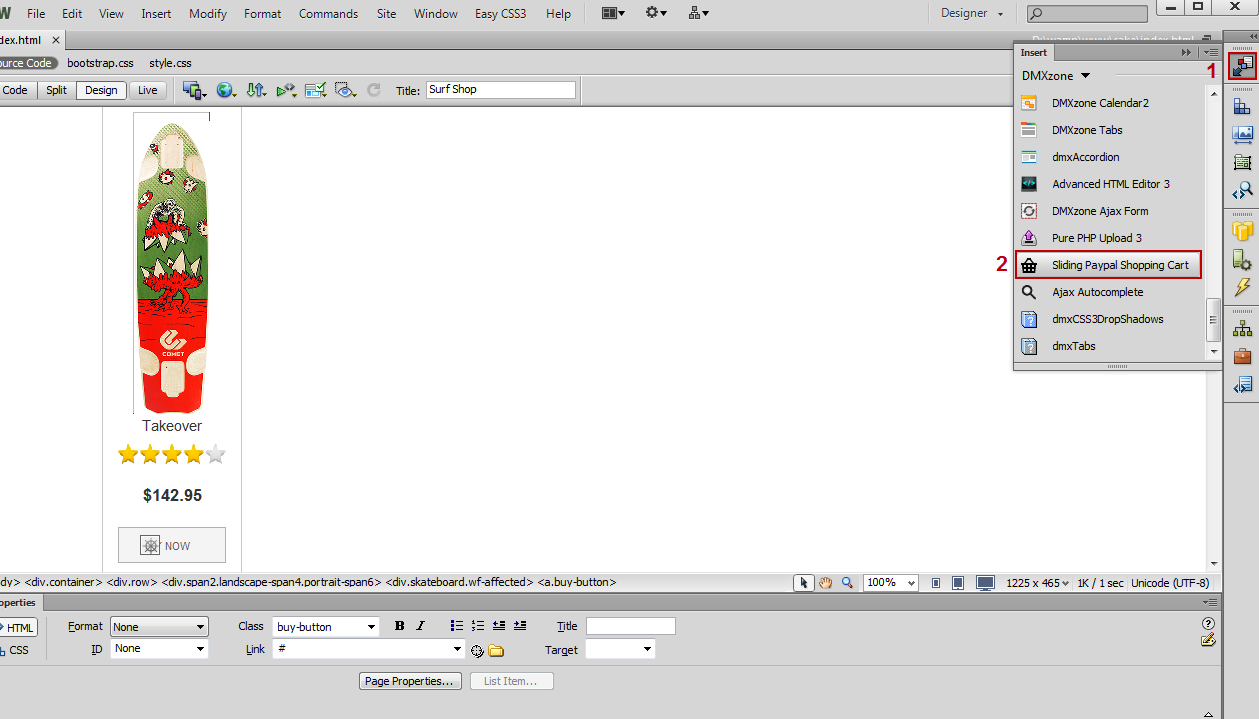This screenshot has height=719, width=1259.
Task: Set tablet size window view
Action: pyautogui.click(x=958, y=583)
